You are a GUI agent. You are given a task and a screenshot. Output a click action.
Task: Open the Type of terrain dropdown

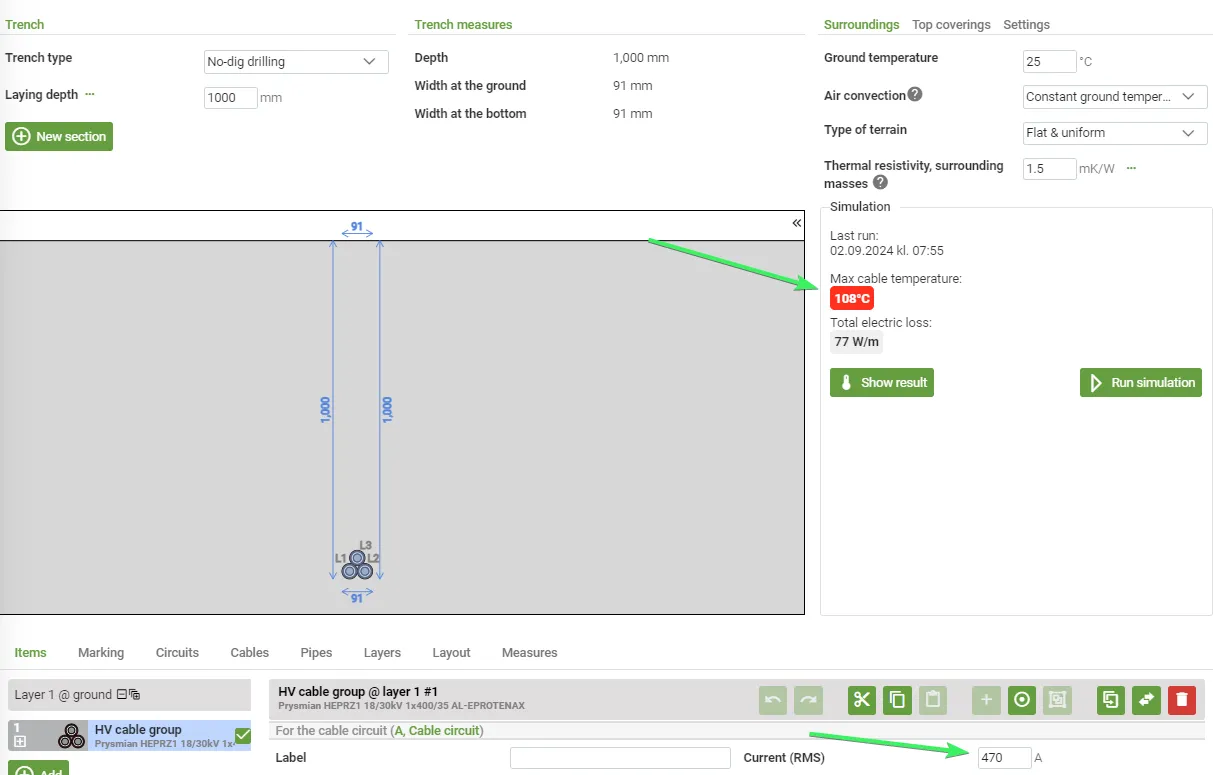click(1115, 133)
